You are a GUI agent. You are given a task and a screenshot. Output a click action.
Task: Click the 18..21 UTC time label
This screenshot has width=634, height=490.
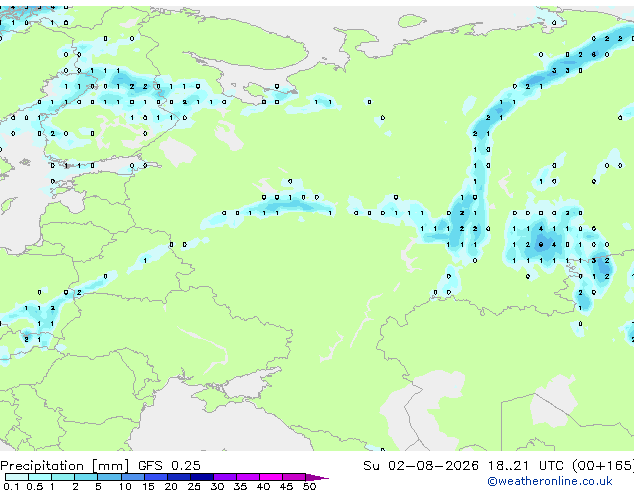(525, 466)
